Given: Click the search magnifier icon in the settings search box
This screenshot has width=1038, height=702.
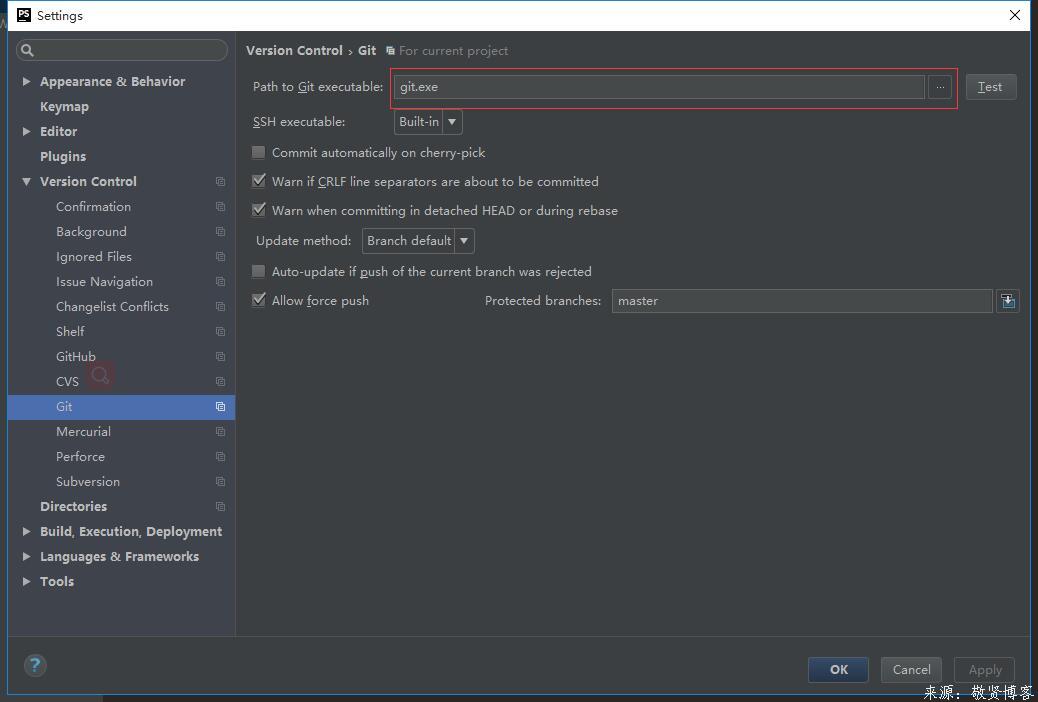Looking at the screenshot, I should pos(27,50).
